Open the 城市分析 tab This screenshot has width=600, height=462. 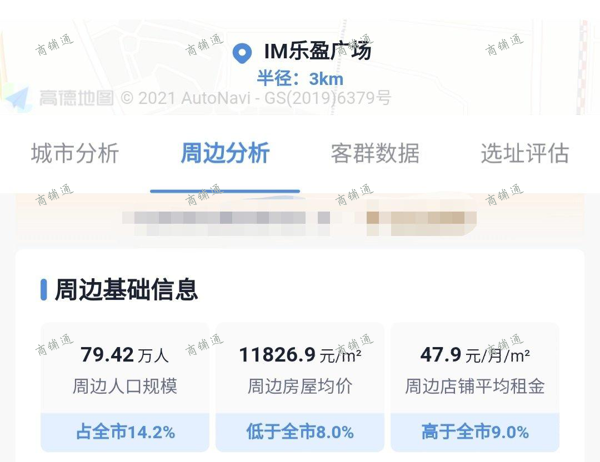75,154
